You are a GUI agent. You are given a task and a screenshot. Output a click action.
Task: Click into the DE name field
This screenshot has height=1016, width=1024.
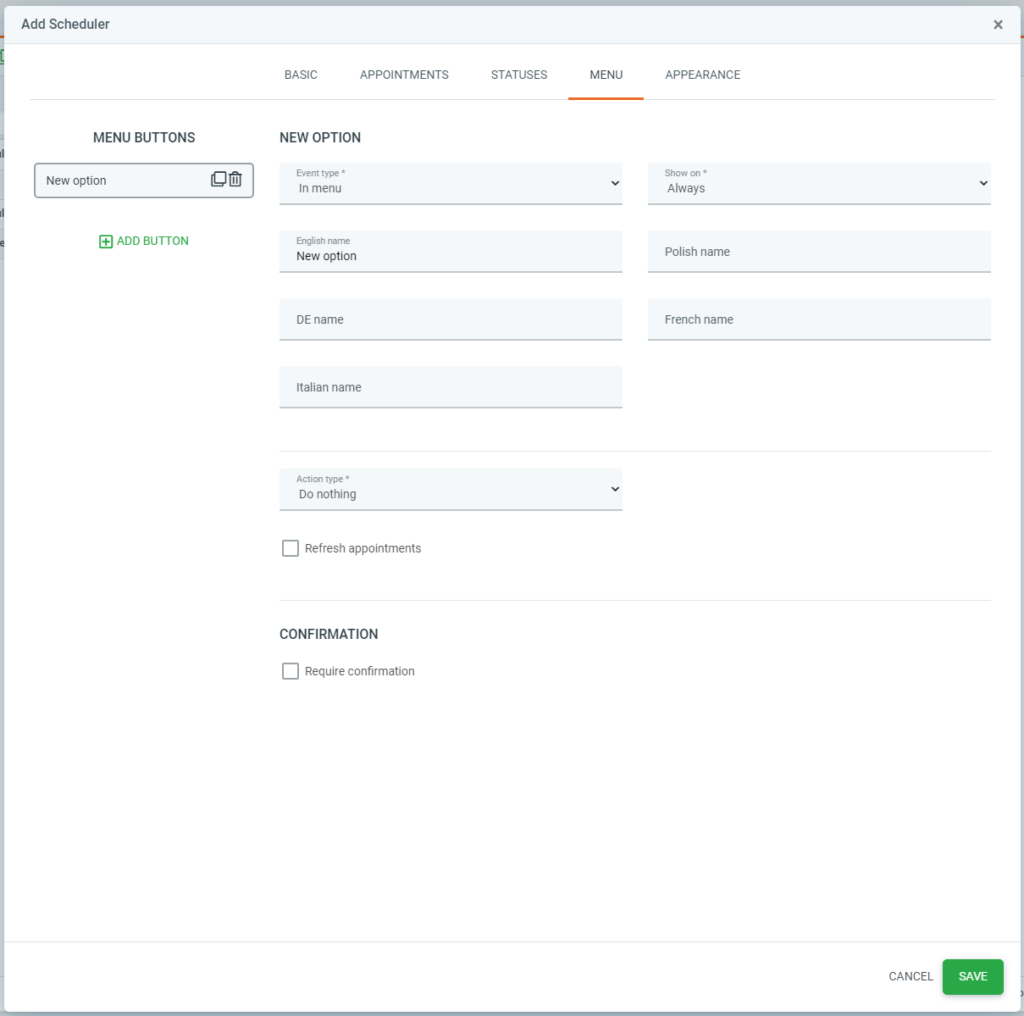450,320
